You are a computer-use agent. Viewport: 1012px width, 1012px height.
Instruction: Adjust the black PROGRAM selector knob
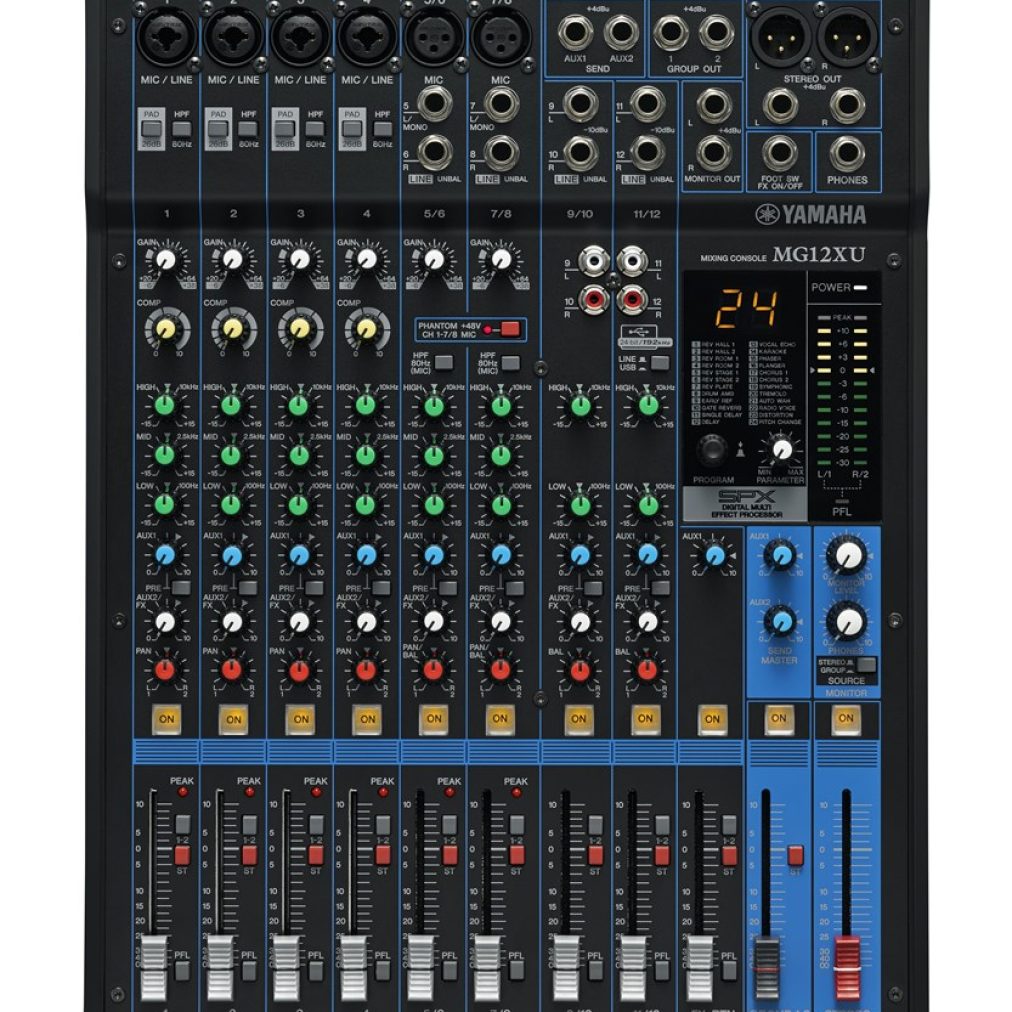tap(713, 449)
